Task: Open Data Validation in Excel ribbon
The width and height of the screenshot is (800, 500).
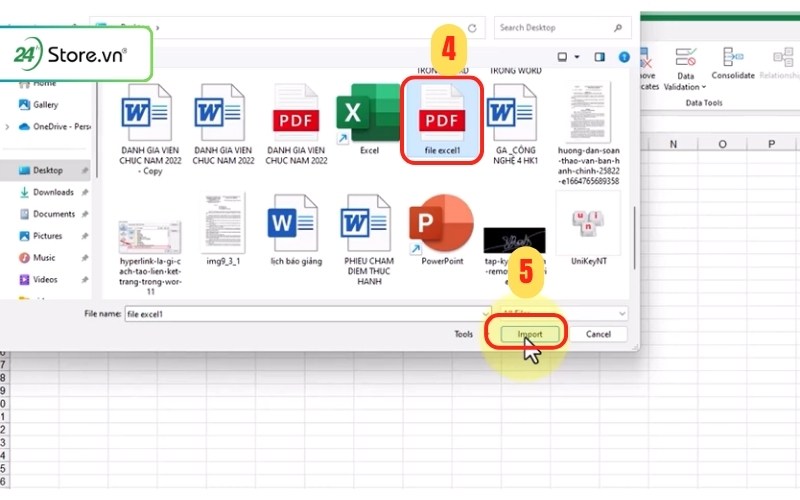Action: click(x=685, y=70)
